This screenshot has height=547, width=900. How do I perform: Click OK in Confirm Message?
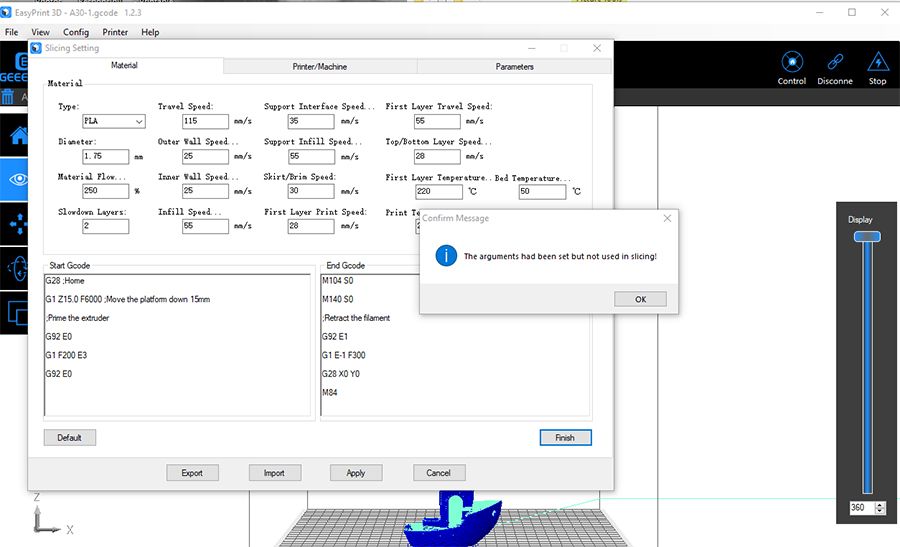pyautogui.click(x=641, y=299)
